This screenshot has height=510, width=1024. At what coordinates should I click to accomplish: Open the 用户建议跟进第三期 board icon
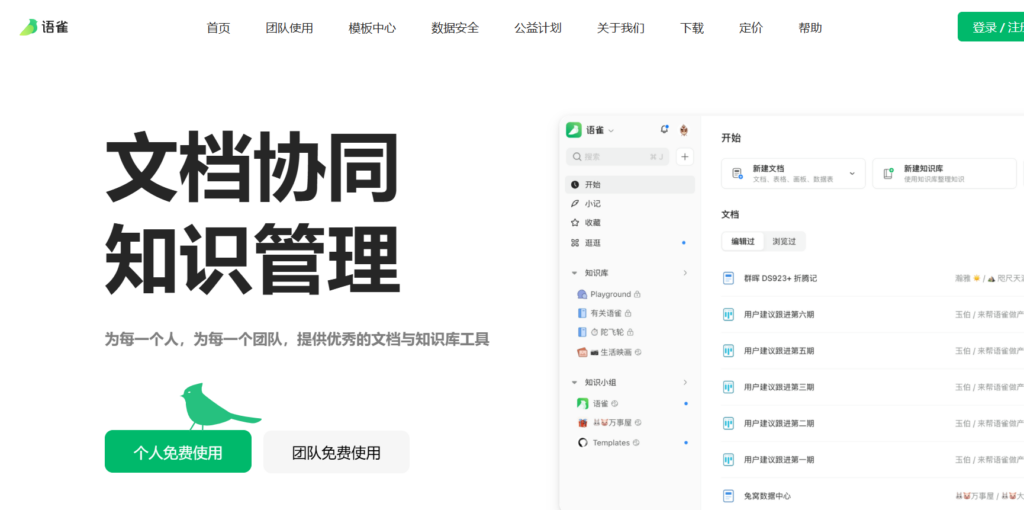coord(728,387)
